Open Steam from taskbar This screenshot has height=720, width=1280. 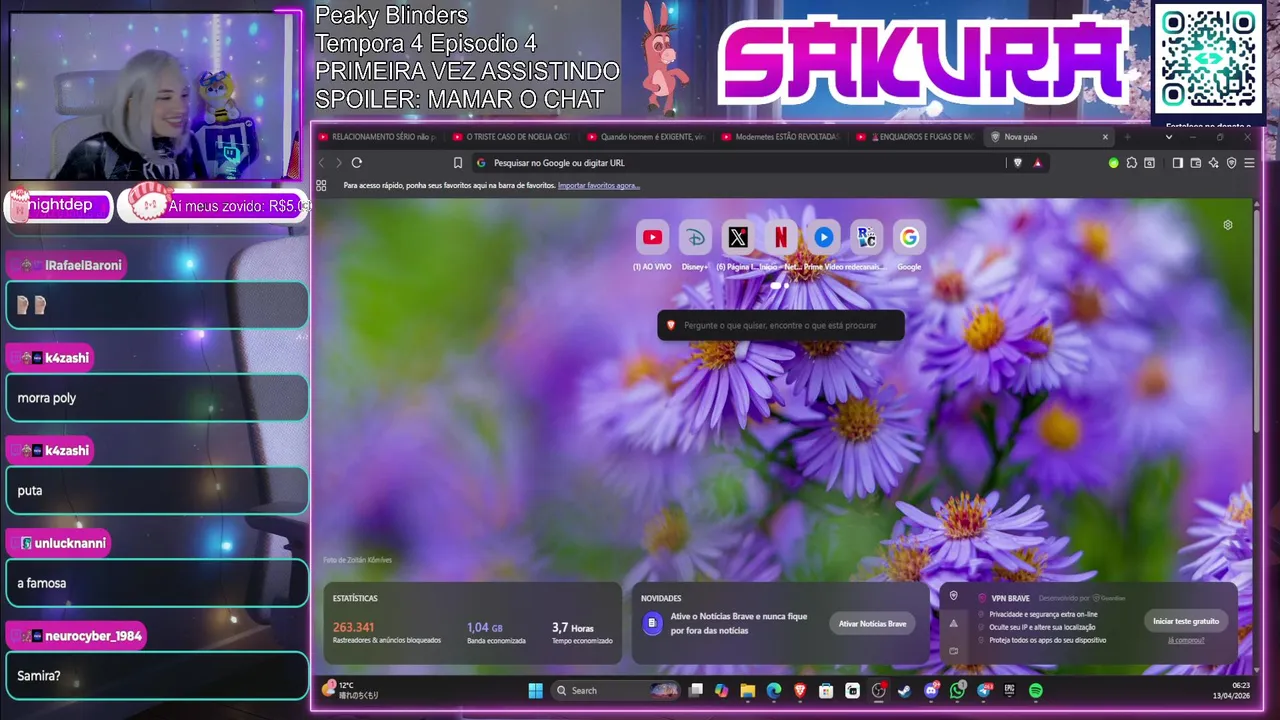click(x=905, y=690)
